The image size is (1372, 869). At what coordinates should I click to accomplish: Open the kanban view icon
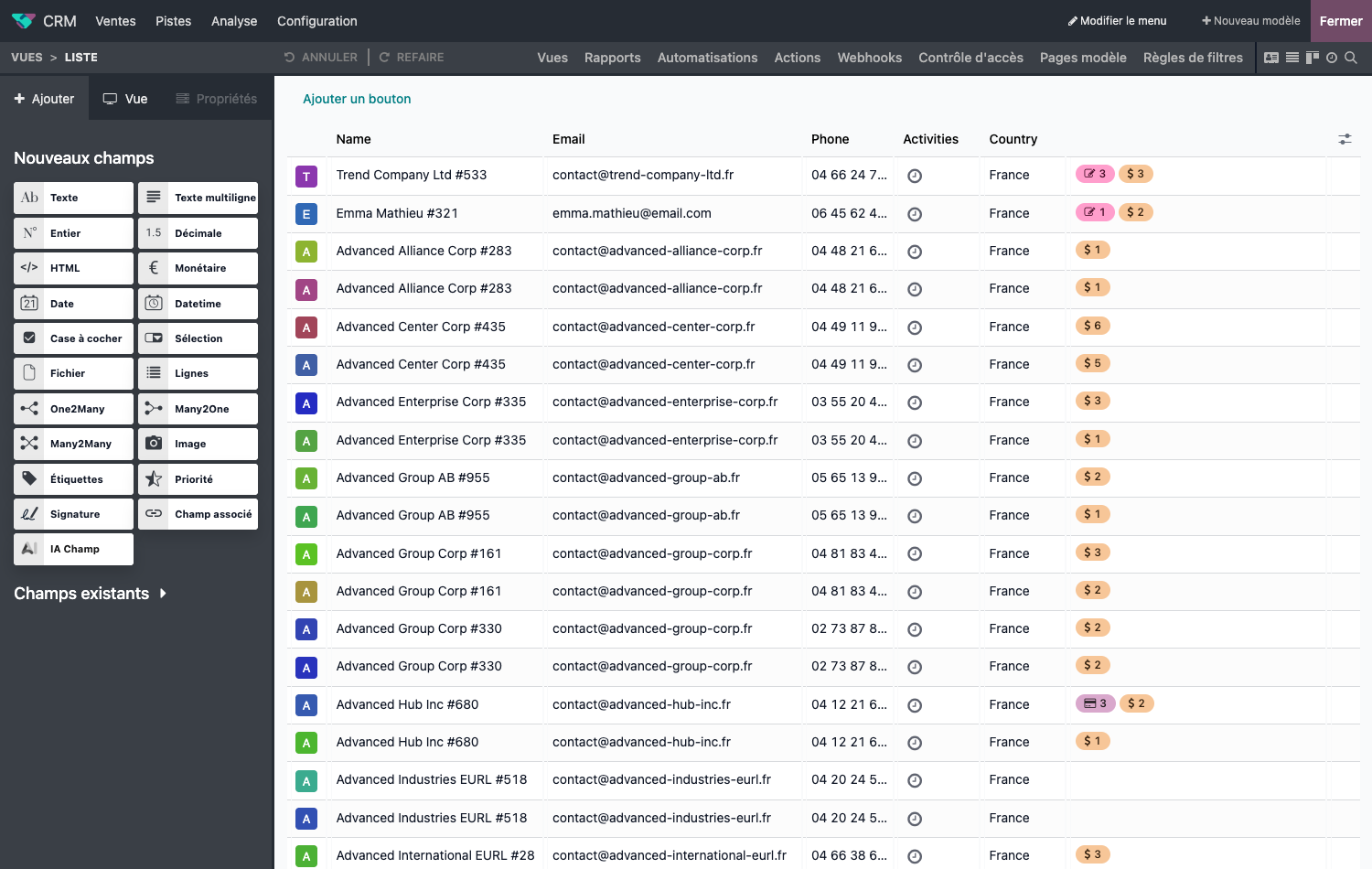[x=1313, y=58]
